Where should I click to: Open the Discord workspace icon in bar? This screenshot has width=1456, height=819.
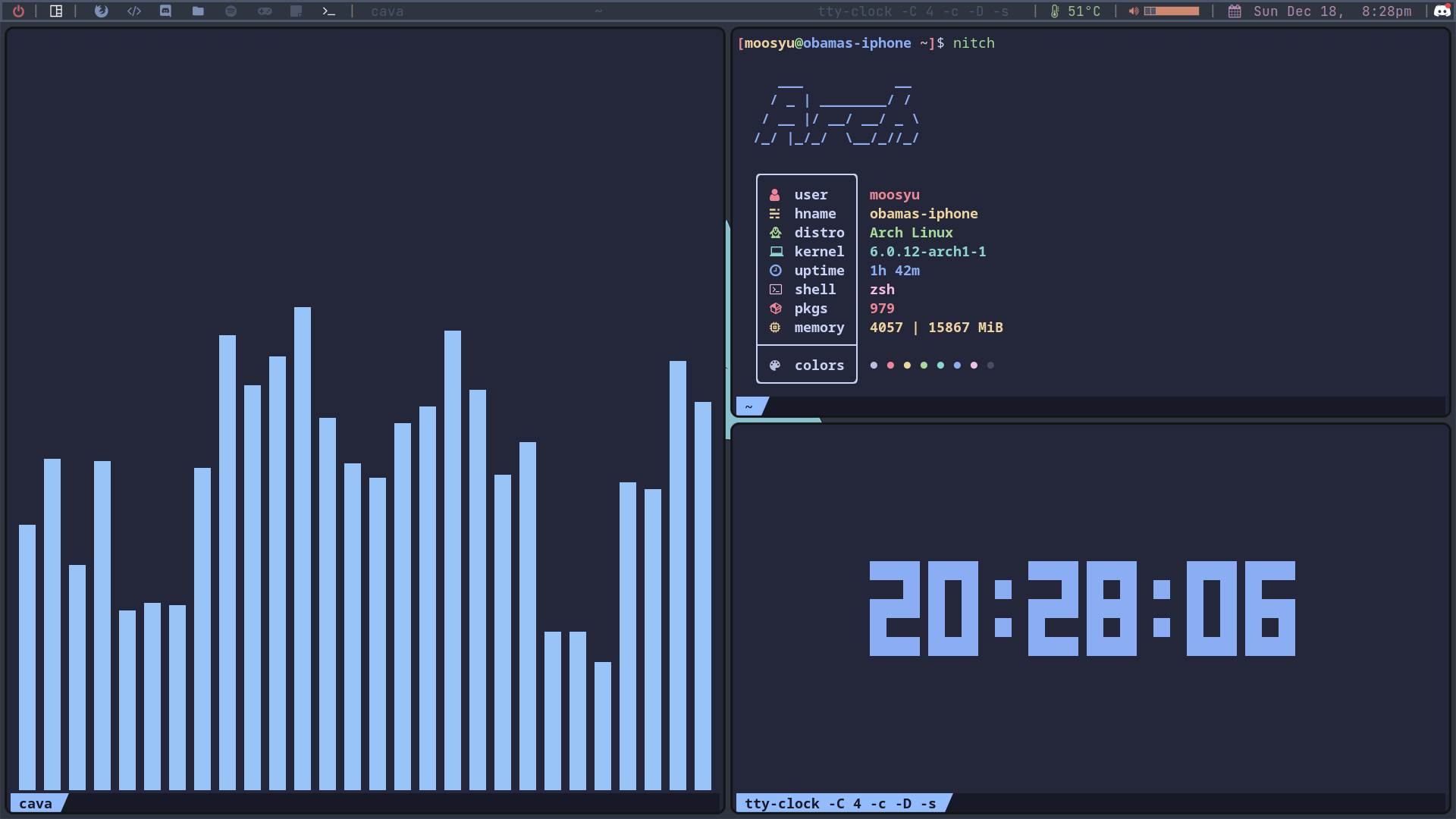pyautogui.click(x=165, y=11)
